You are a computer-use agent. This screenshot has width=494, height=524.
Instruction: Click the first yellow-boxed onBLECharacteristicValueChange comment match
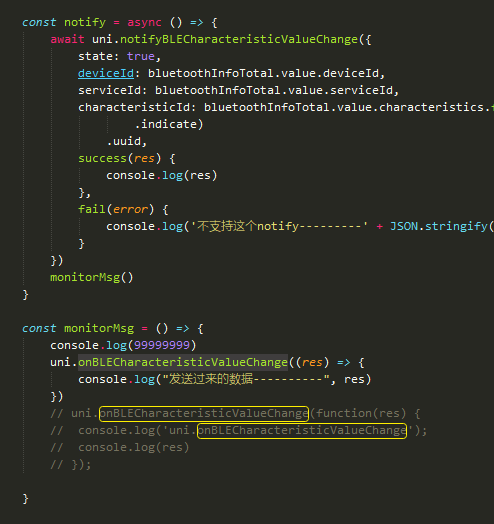coord(204,414)
